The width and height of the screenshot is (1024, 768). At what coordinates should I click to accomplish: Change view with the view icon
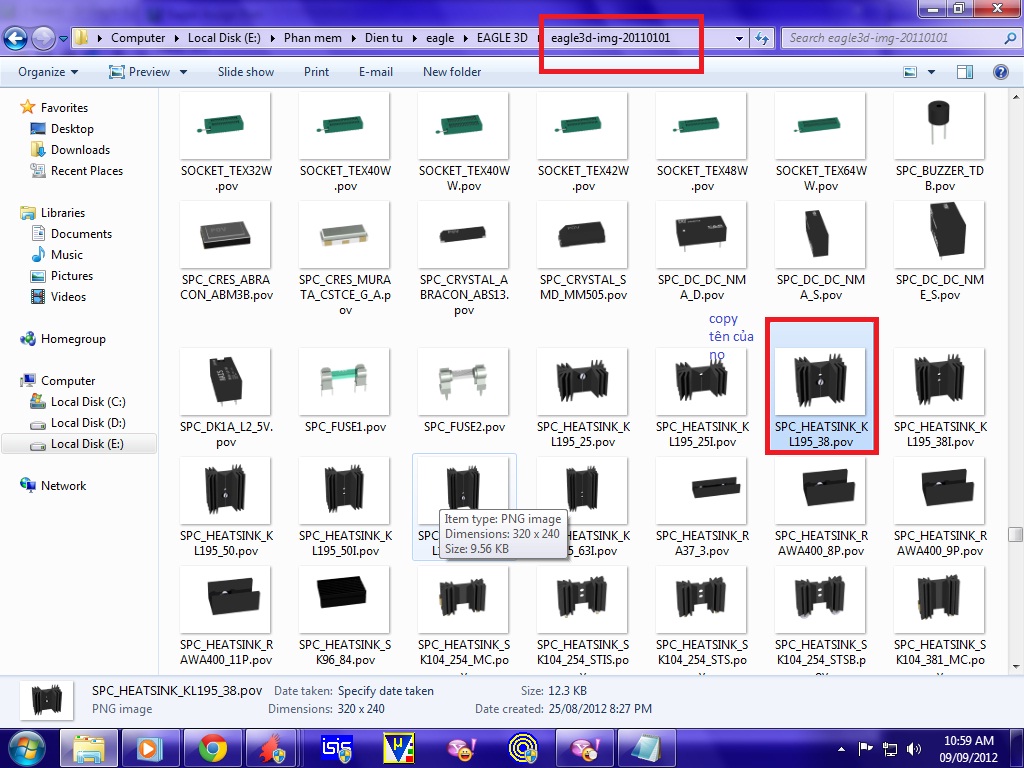tap(910, 72)
